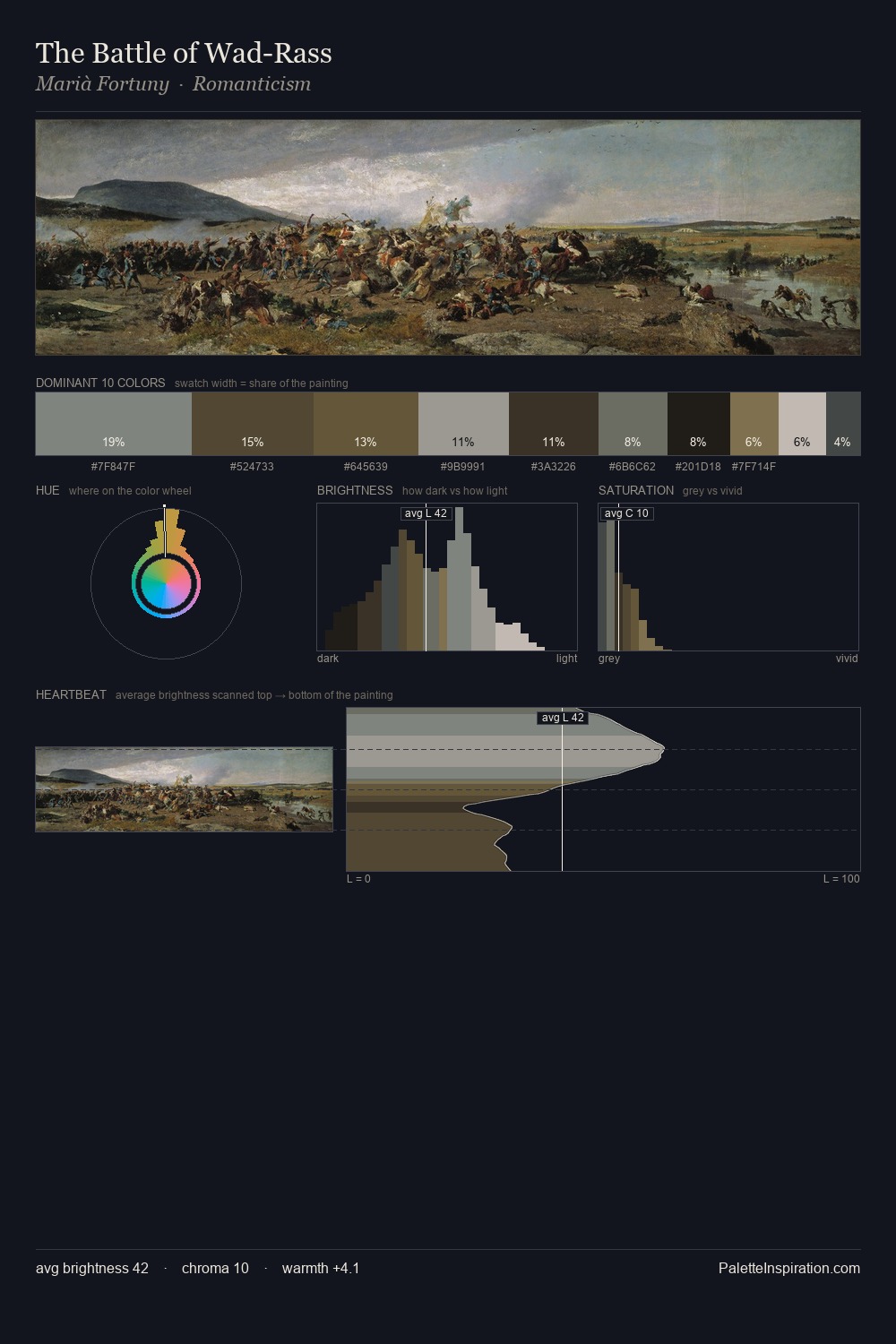Image resolution: width=896 pixels, height=1344 pixels.
Task: Click hex code label #9B9991
Action: click(463, 467)
